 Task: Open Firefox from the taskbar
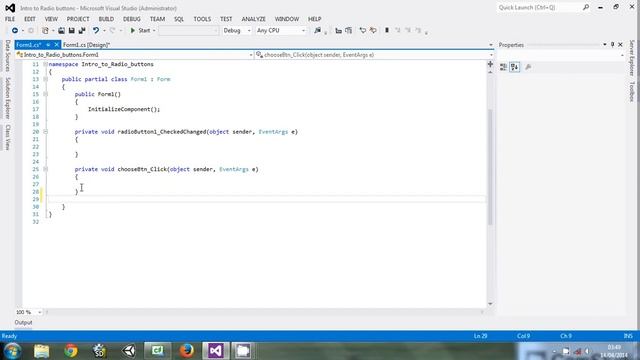187,351
